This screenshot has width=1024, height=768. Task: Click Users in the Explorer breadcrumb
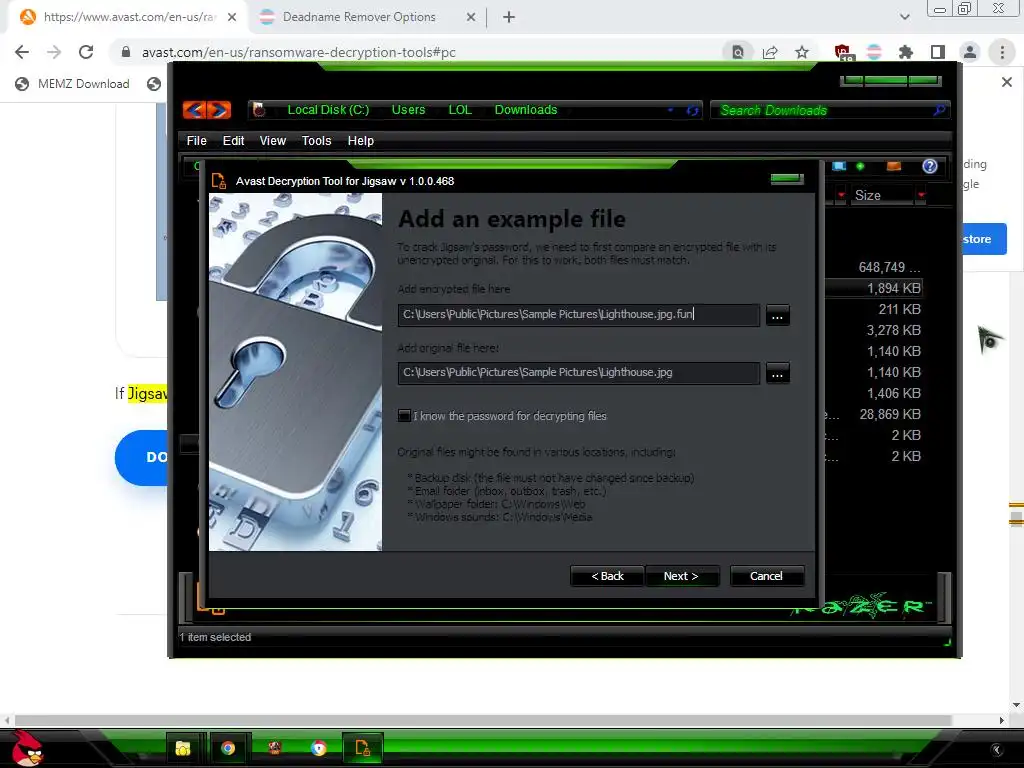tap(408, 110)
